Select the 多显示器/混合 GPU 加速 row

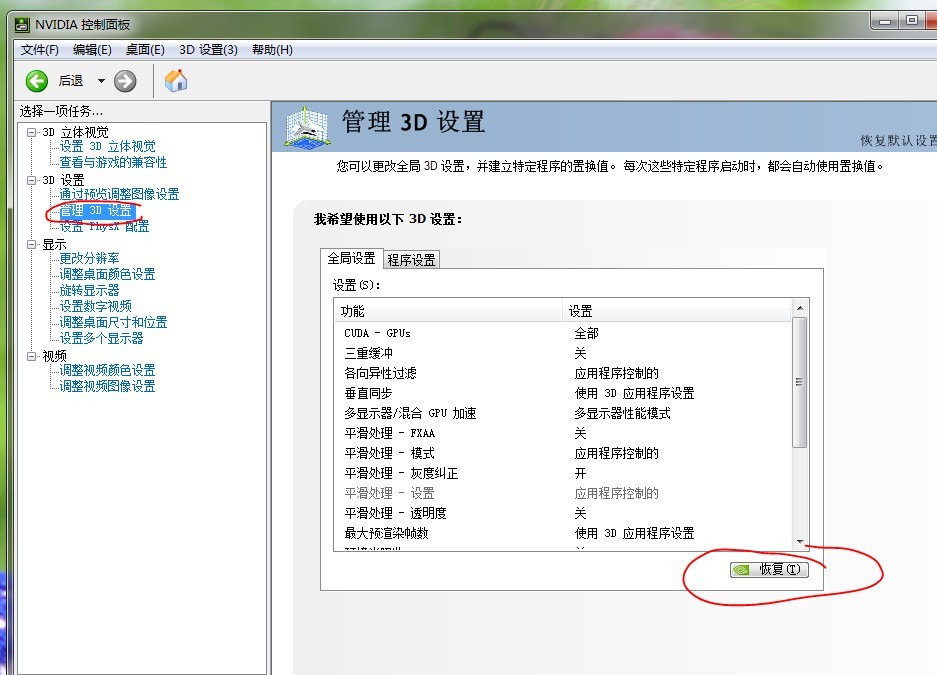(x=563, y=413)
